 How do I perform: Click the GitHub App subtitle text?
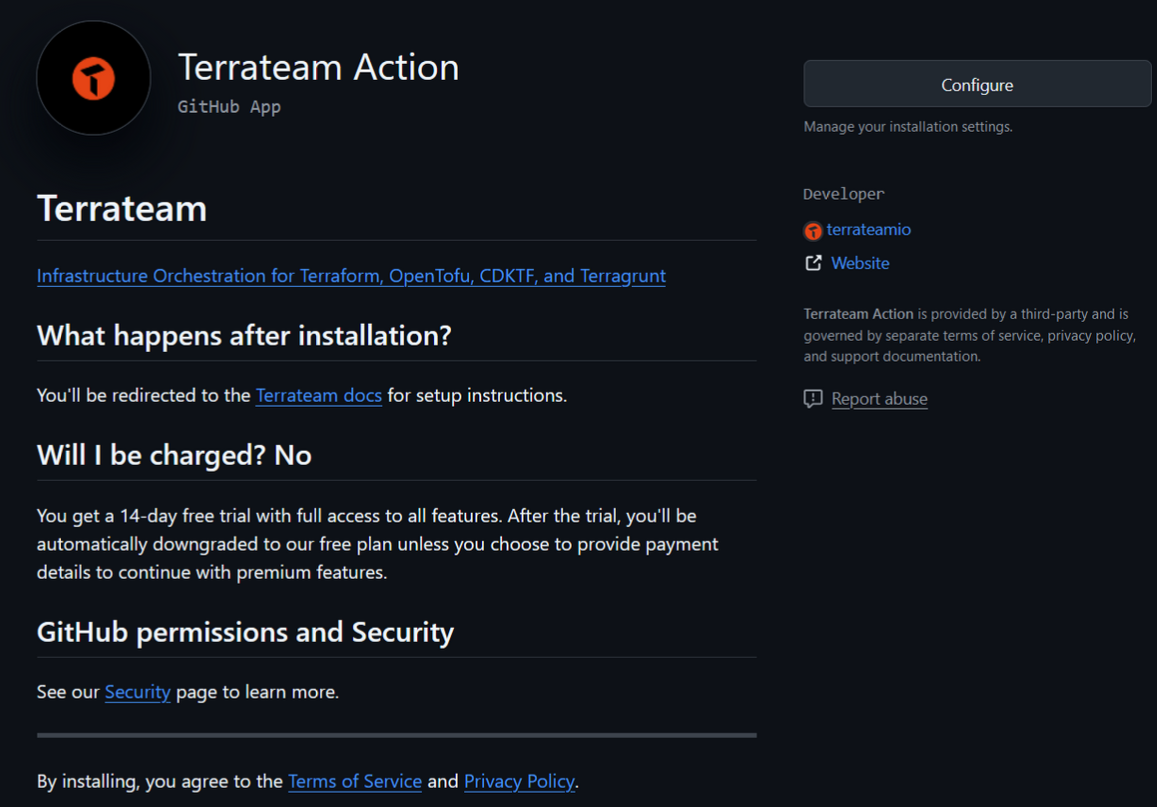coord(229,107)
